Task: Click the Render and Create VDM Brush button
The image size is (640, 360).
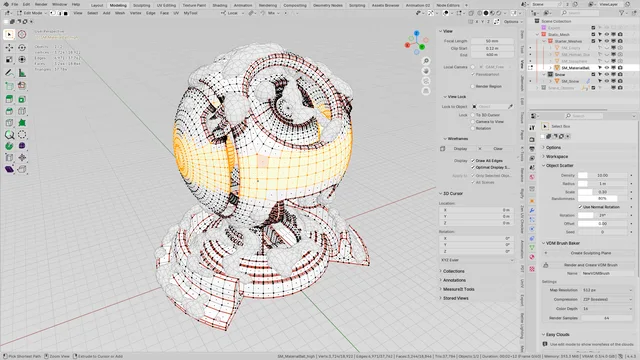Action: (x=591, y=265)
